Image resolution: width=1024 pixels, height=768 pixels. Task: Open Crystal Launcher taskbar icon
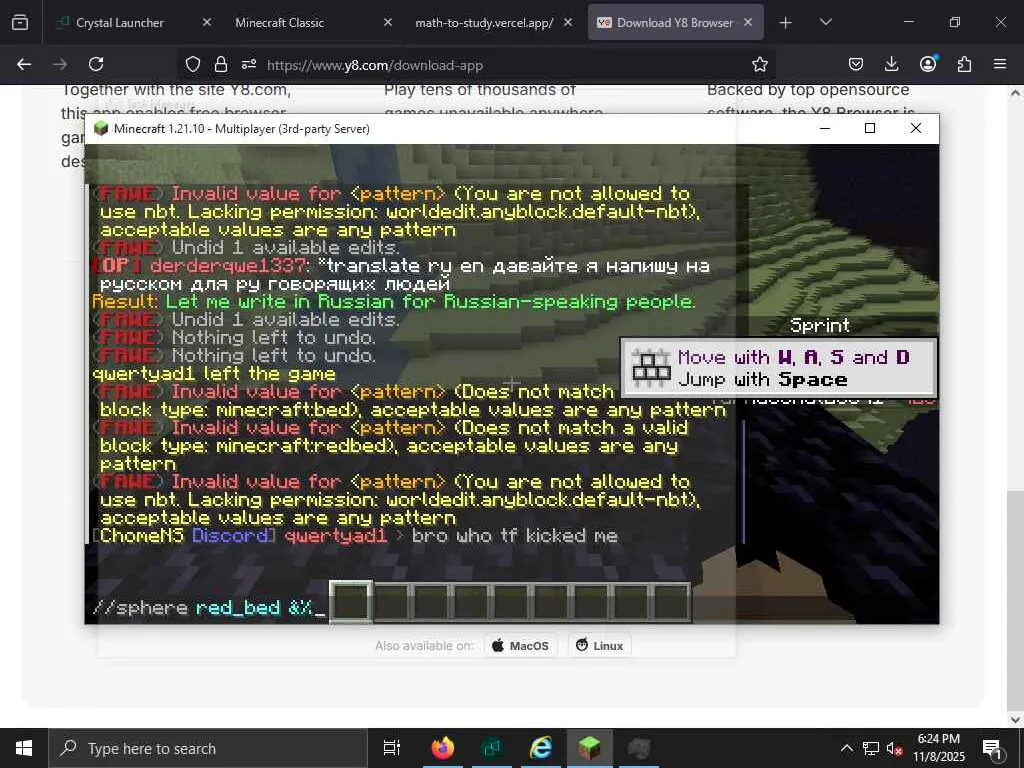tap(492, 748)
